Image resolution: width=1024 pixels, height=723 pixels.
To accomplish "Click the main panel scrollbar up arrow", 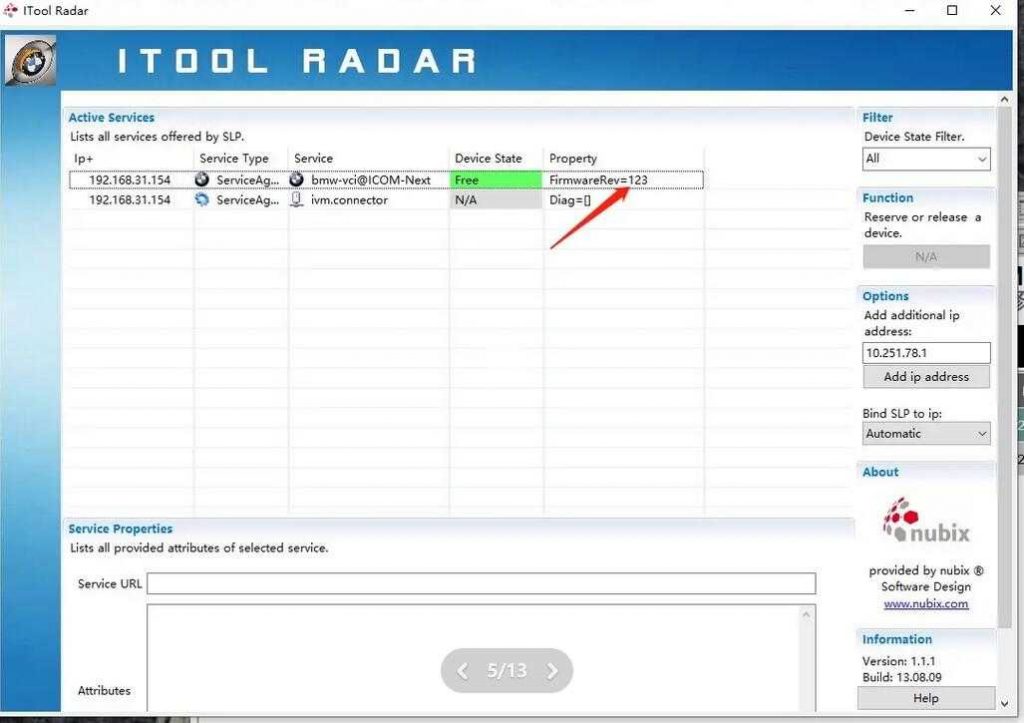I will coord(1004,99).
